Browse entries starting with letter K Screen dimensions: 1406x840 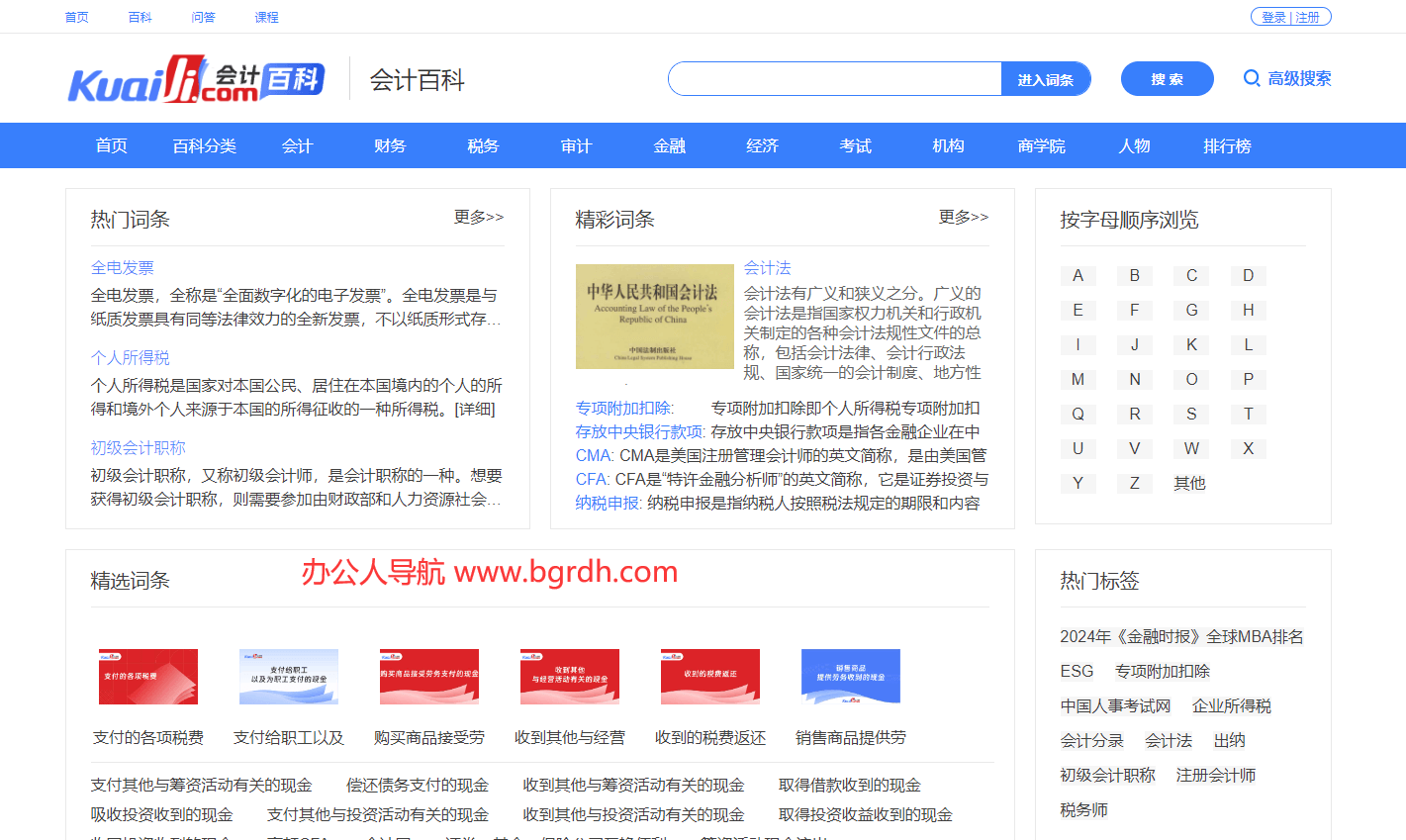(1191, 344)
